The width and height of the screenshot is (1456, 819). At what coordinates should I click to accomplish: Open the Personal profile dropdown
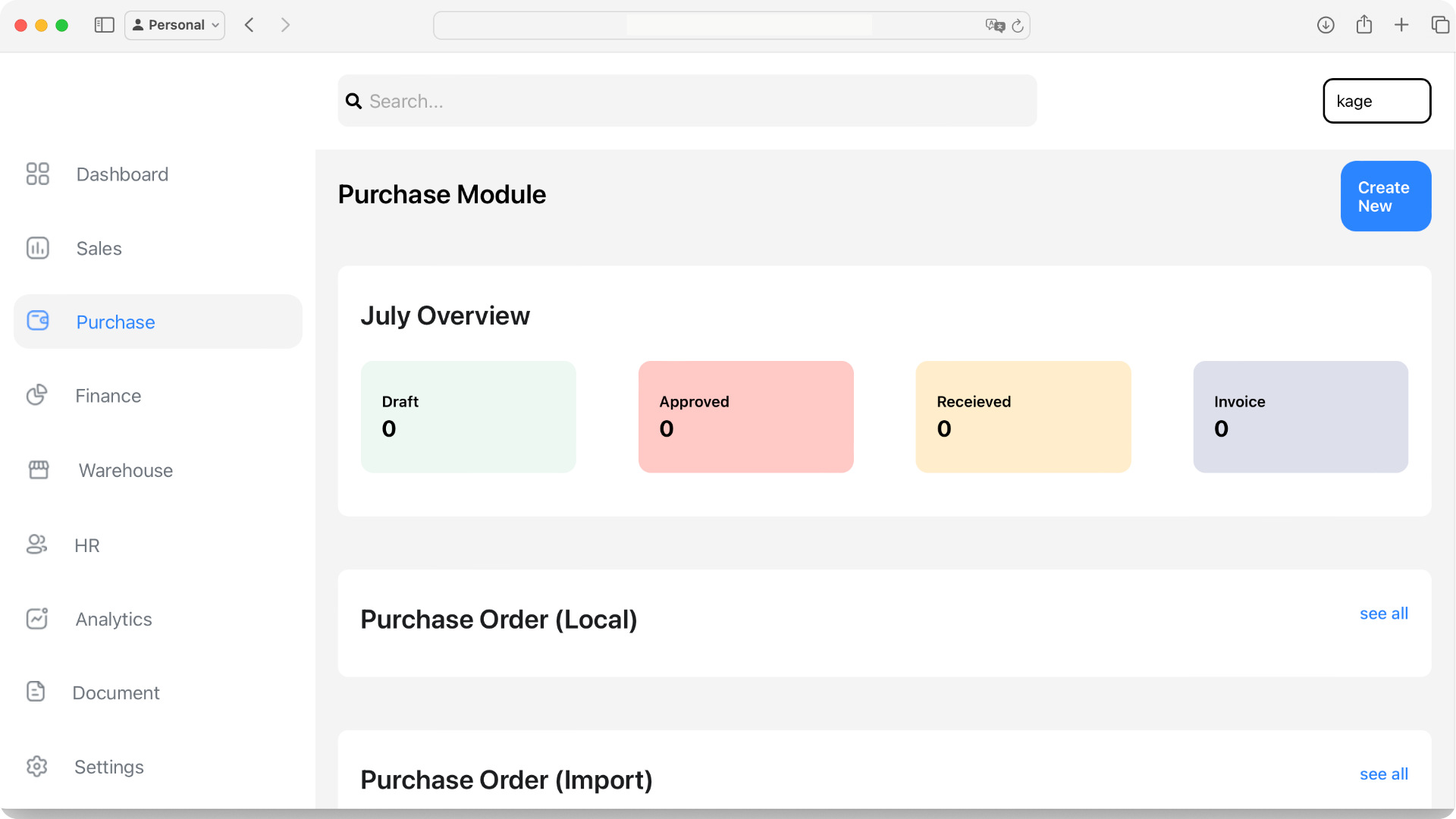[x=175, y=25]
